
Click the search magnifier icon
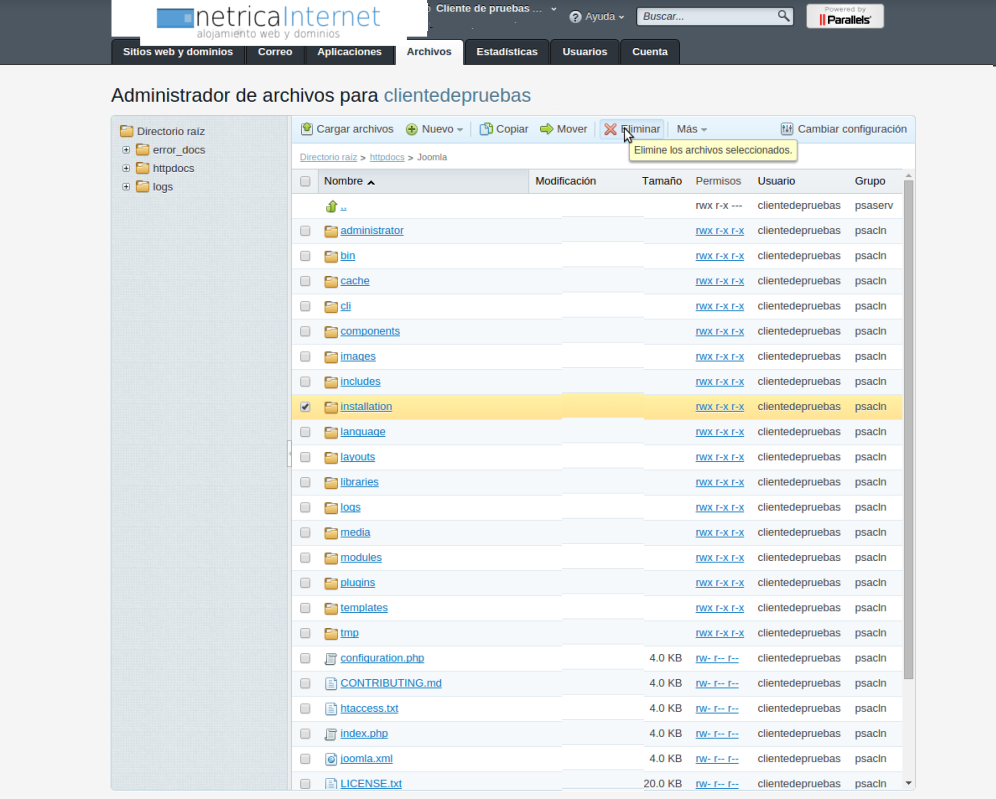pos(784,16)
